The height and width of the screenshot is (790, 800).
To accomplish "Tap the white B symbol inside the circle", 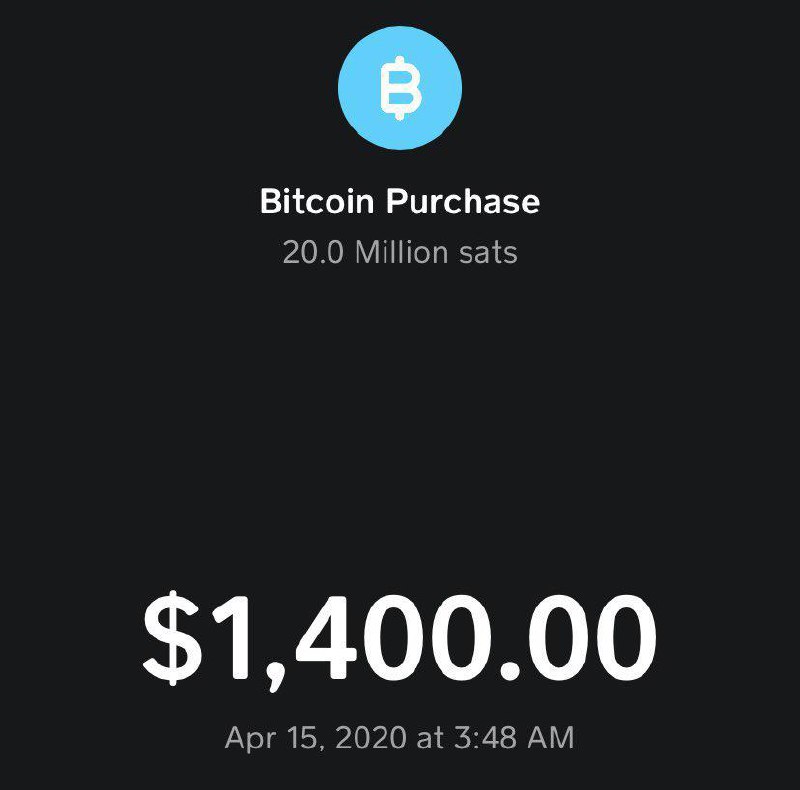I will pyautogui.click(x=401, y=88).
